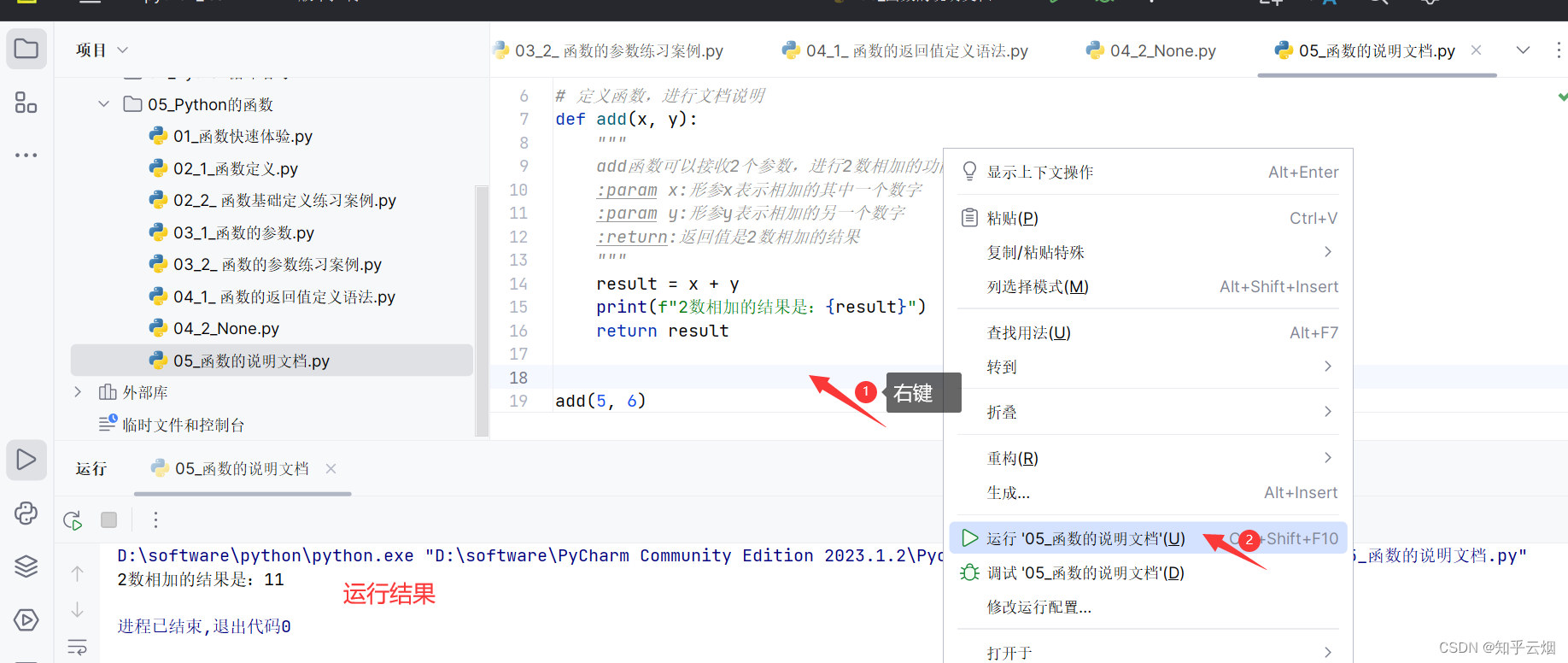Select 查找用法(U) menu item
The image size is (1568, 663).
(x=1148, y=332)
